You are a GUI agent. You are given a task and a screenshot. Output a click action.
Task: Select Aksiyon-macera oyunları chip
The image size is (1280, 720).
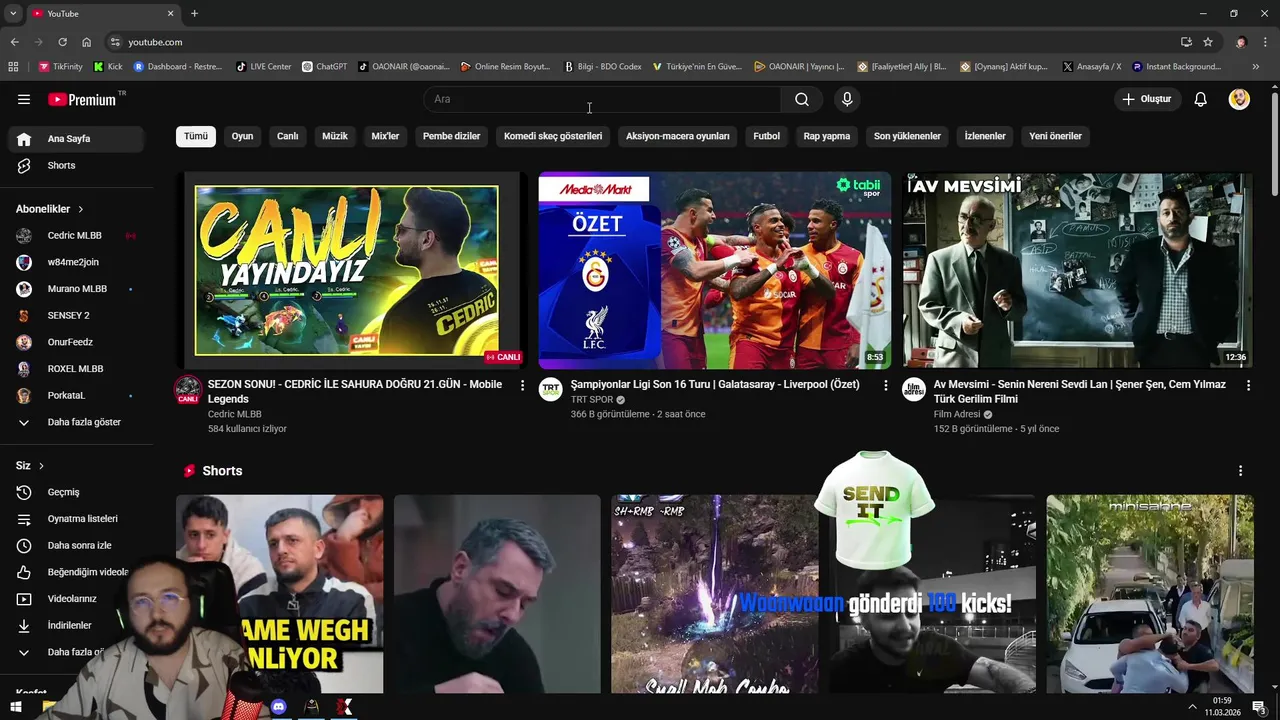678,136
